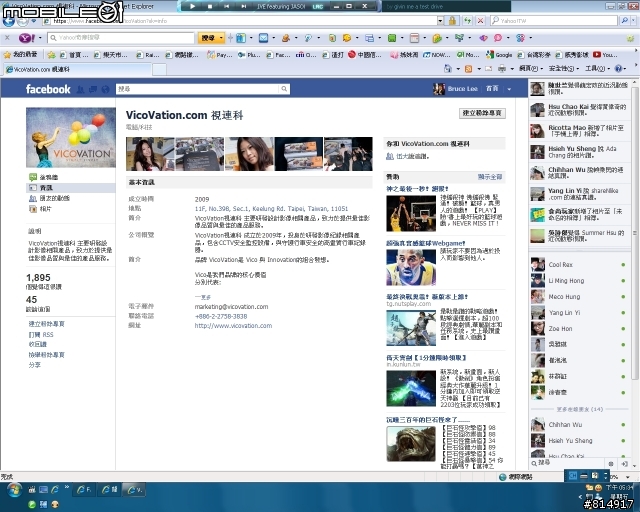Open the Yahoo! logo dropdown arrow
Image resolution: width=640 pixels, height=512 pixels.
pos(40,38)
